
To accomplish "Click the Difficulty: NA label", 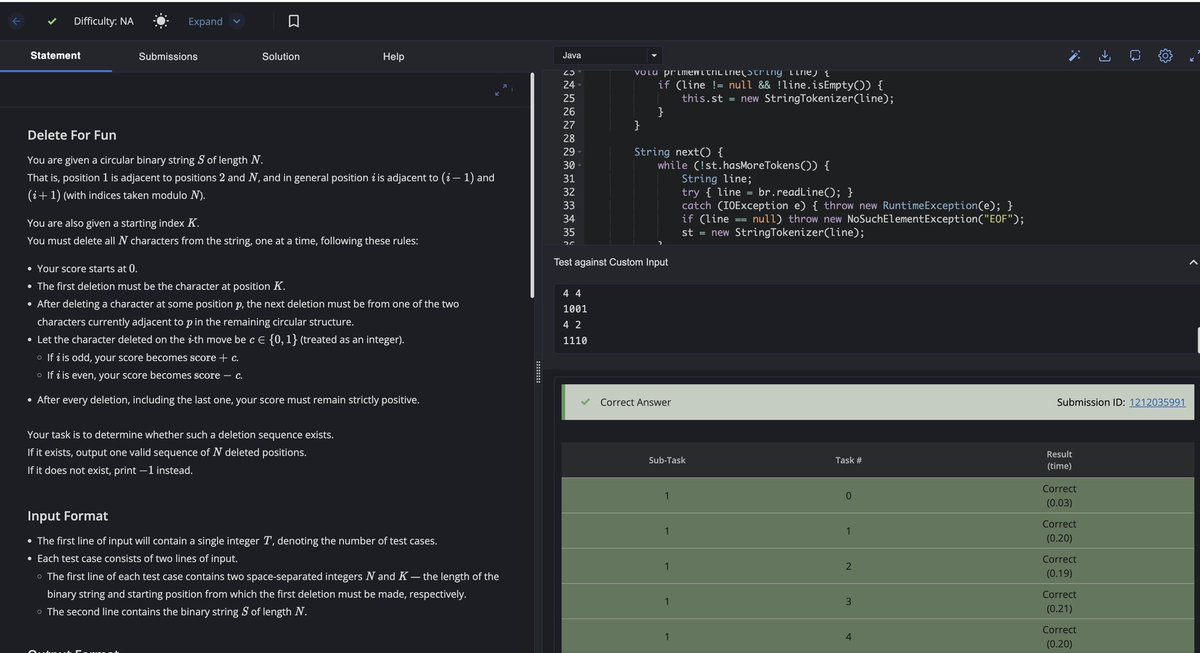I will coord(104,21).
